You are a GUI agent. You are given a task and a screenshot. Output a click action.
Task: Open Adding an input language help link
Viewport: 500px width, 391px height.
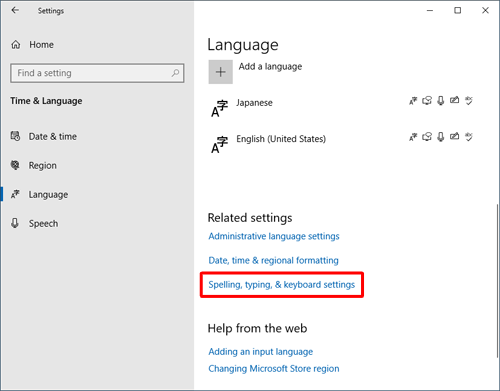(x=261, y=352)
